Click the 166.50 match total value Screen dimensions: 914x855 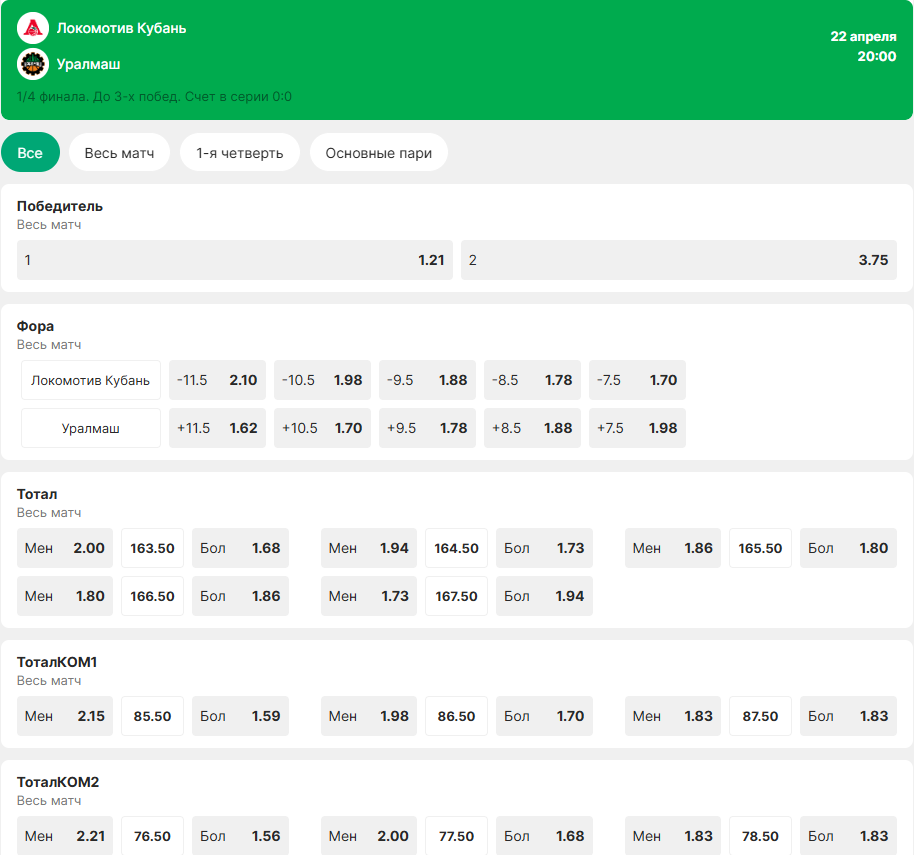click(x=152, y=596)
